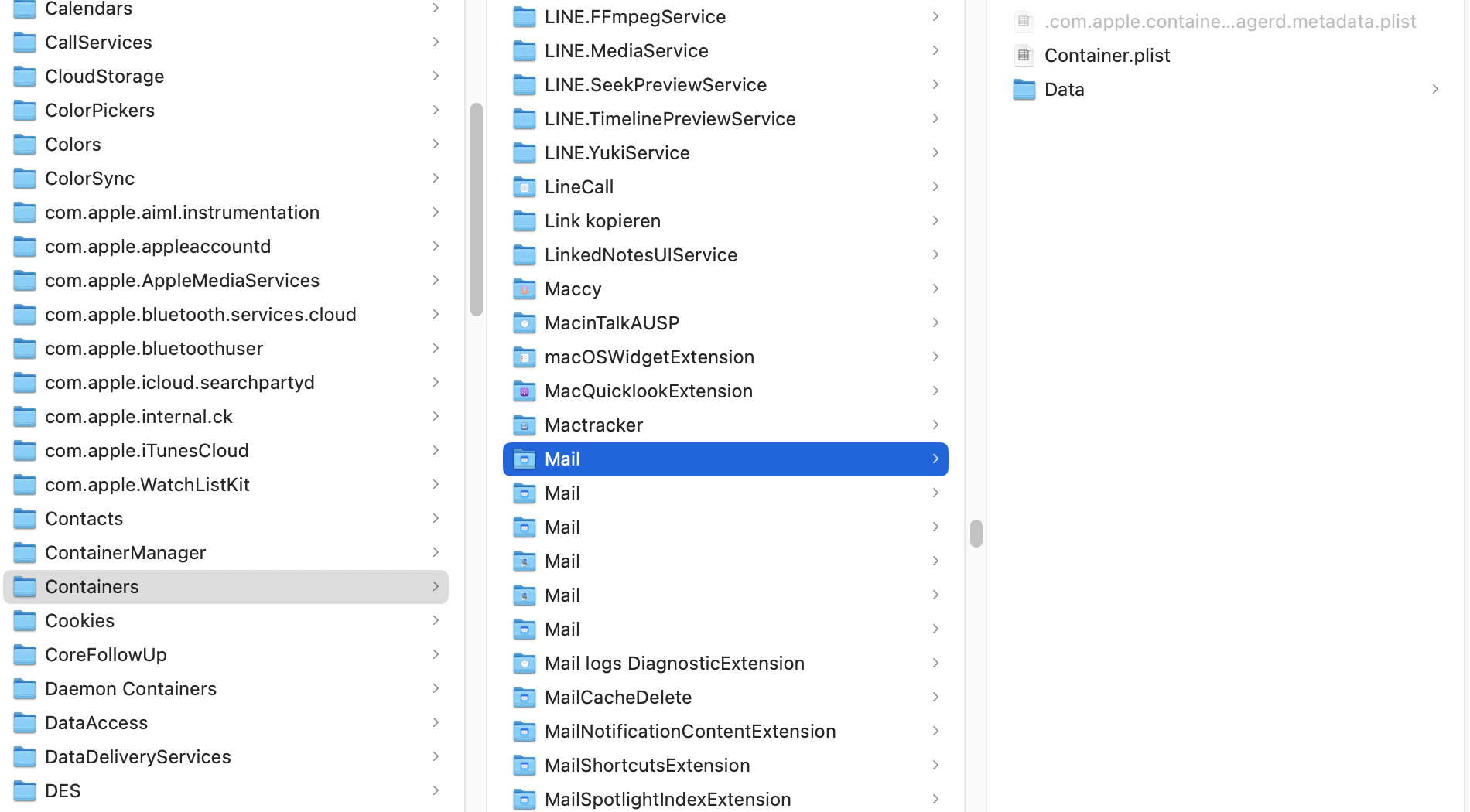Viewport: 1470px width, 812px height.
Task: Expand Link kopieren using its chevron
Action: click(935, 220)
